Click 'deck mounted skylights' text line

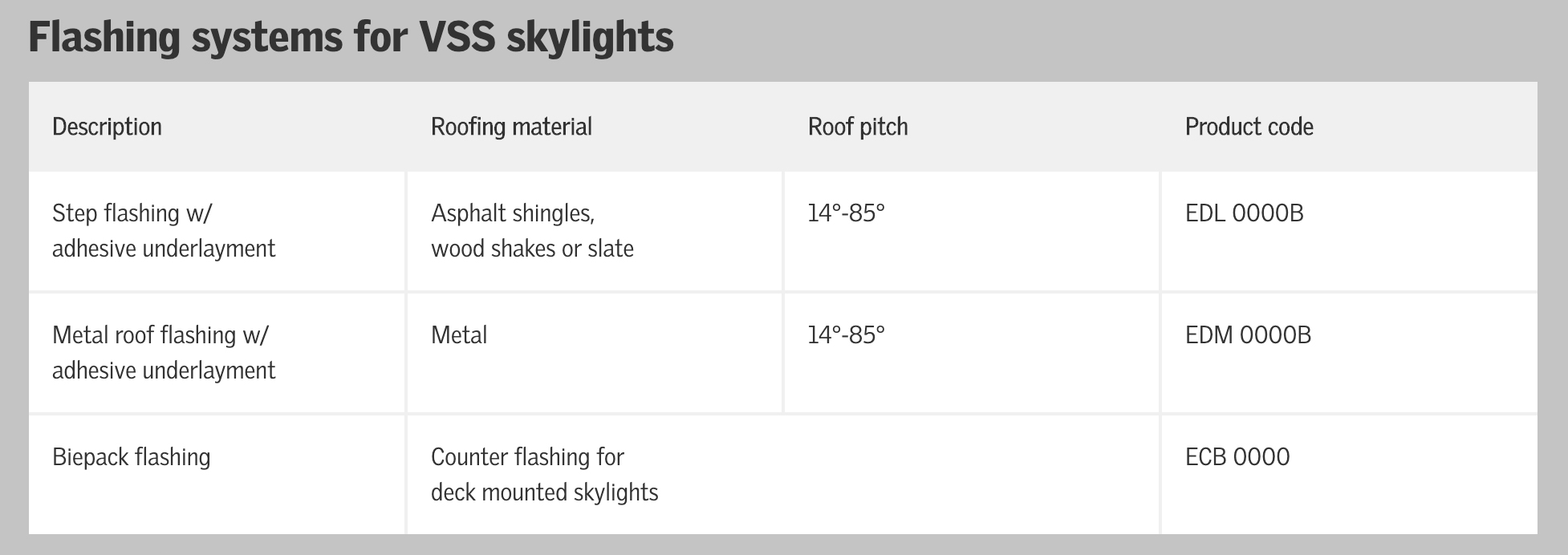coord(544,492)
